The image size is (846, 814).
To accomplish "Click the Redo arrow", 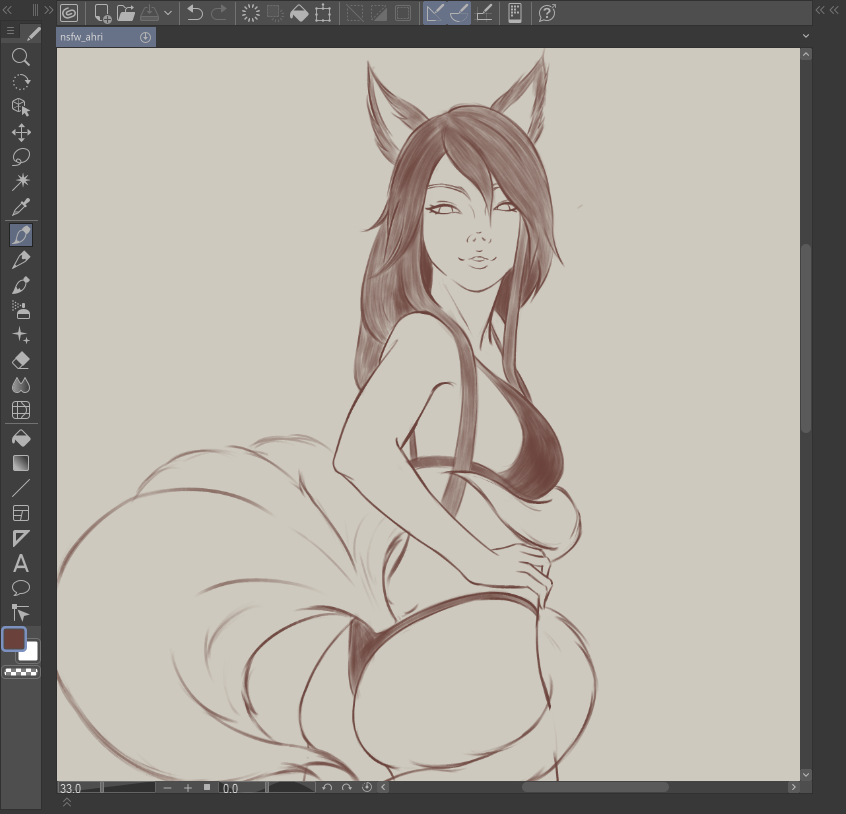I will coord(219,13).
